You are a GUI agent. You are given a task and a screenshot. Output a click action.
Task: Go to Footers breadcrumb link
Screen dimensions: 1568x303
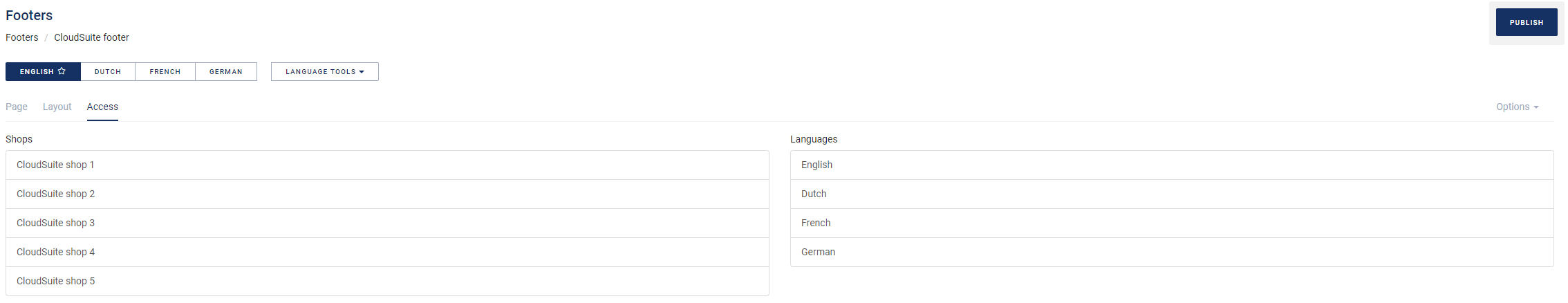[22, 37]
